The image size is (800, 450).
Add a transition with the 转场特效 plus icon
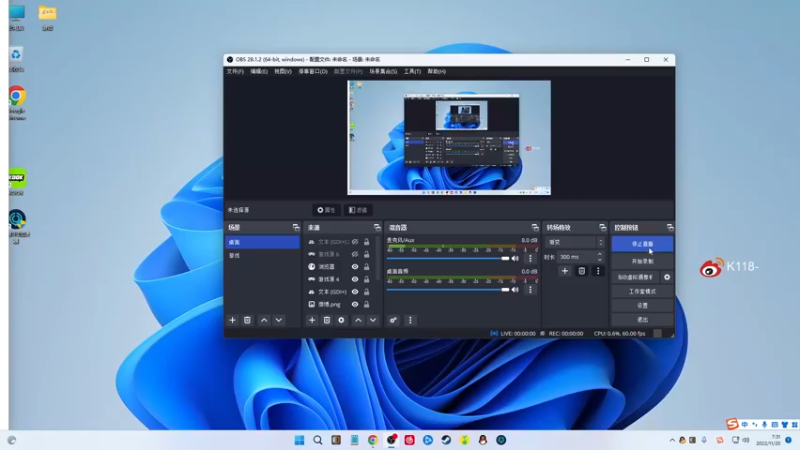coord(564,271)
